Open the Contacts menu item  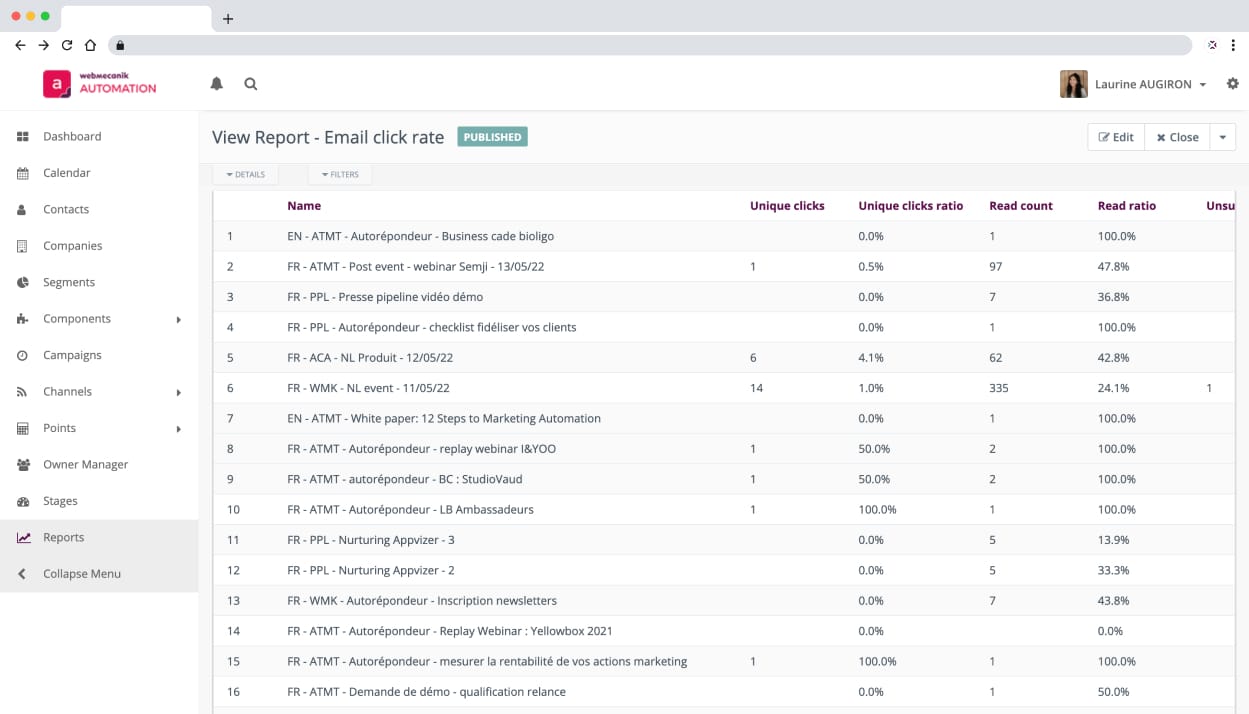(66, 209)
